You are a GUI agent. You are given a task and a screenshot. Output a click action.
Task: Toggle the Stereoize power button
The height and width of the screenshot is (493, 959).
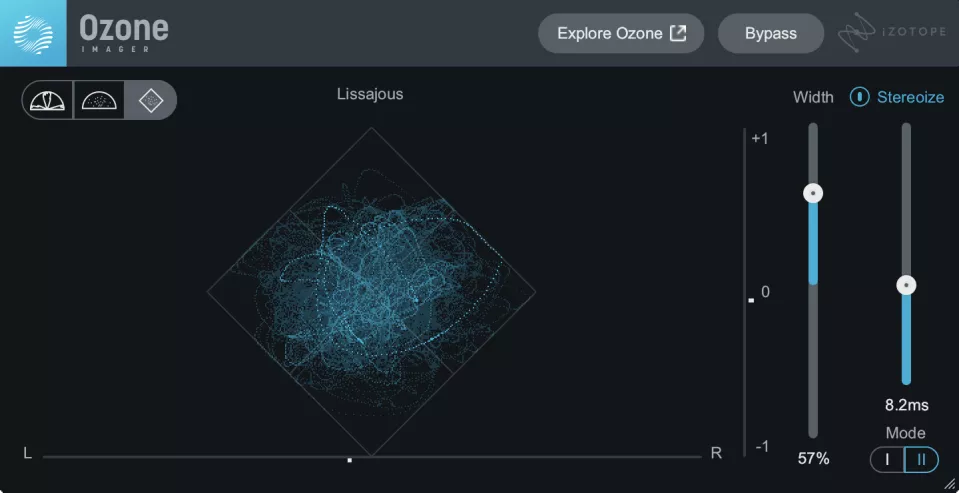click(x=859, y=97)
